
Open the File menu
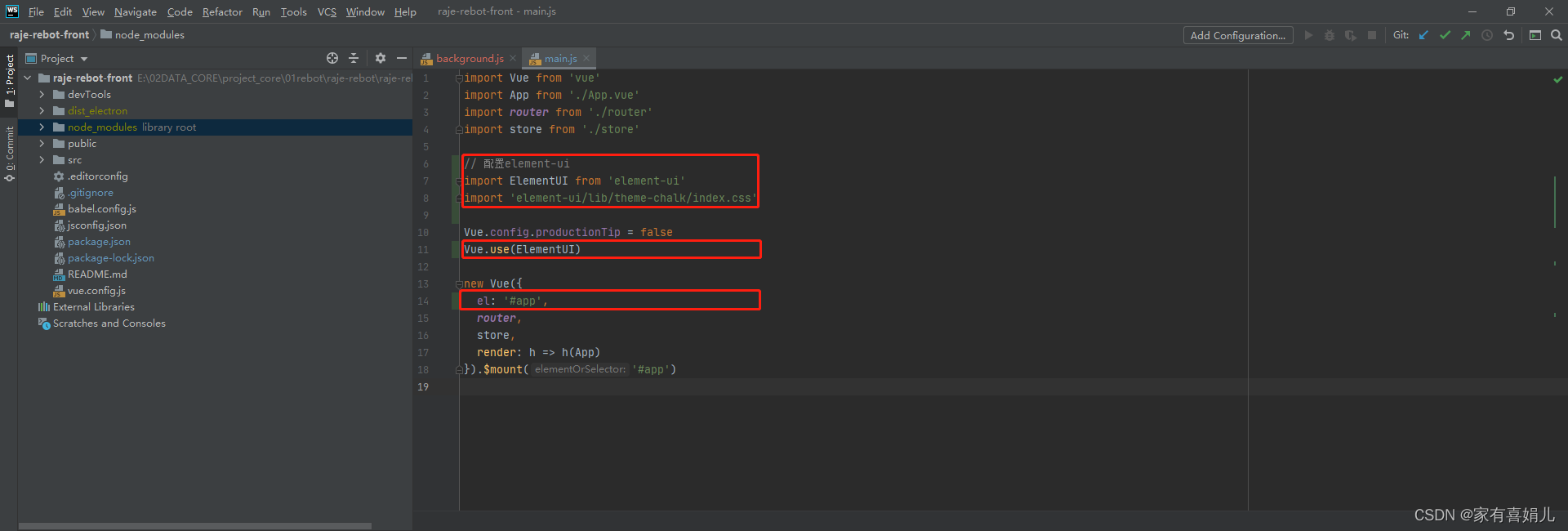pyautogui.click(x=36, y=11)
